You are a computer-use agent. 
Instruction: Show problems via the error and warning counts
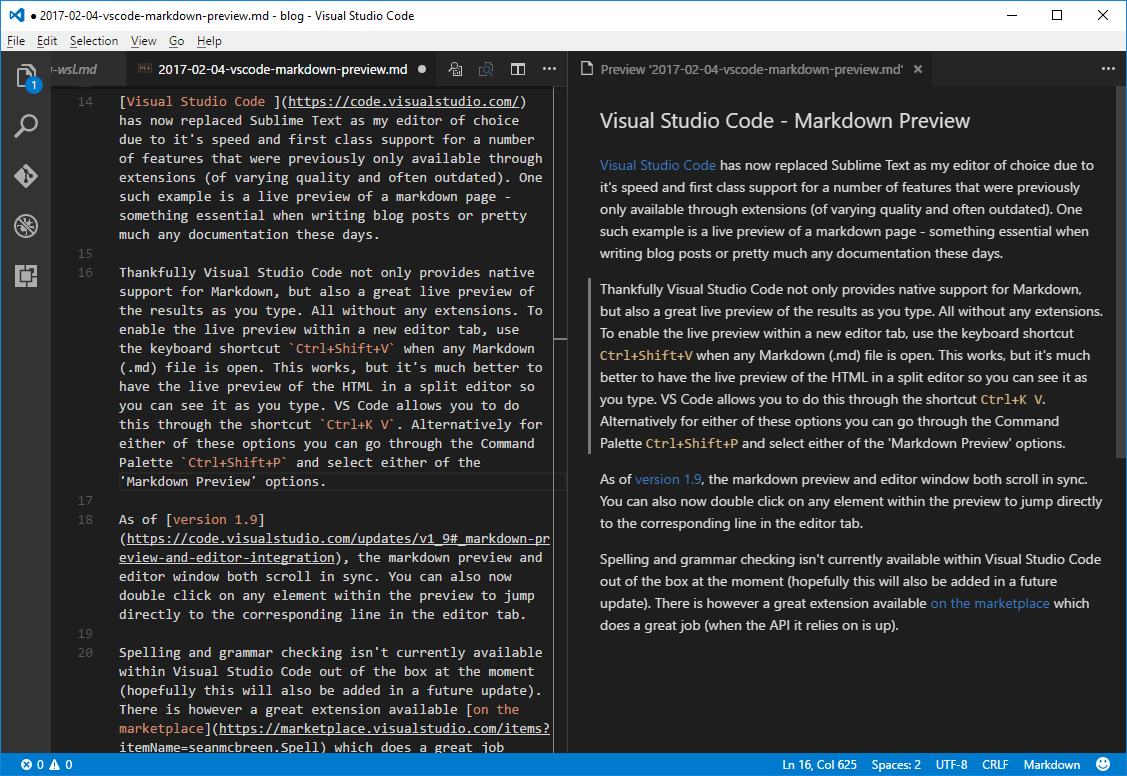(x=47, y=765)
